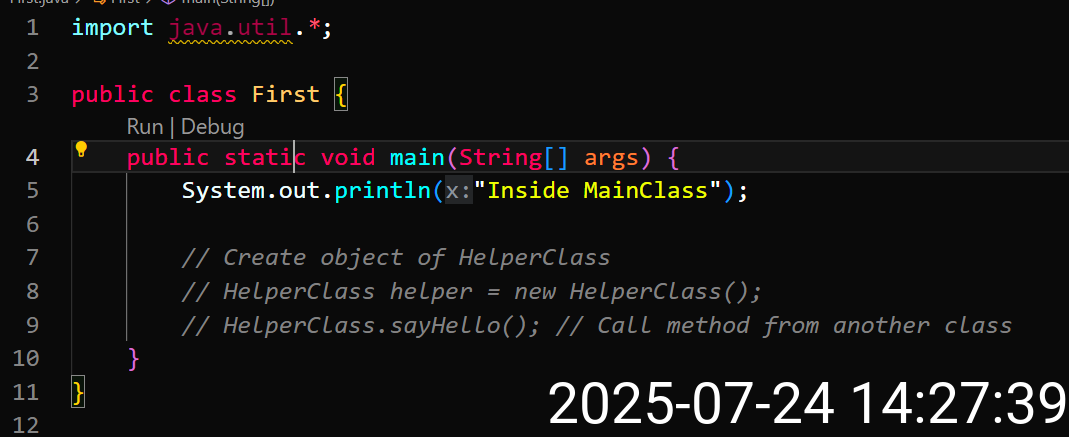The image size is (1069, 437).
Task: Open the First class breadcrumb item
Action: click(x=125, y=1)
